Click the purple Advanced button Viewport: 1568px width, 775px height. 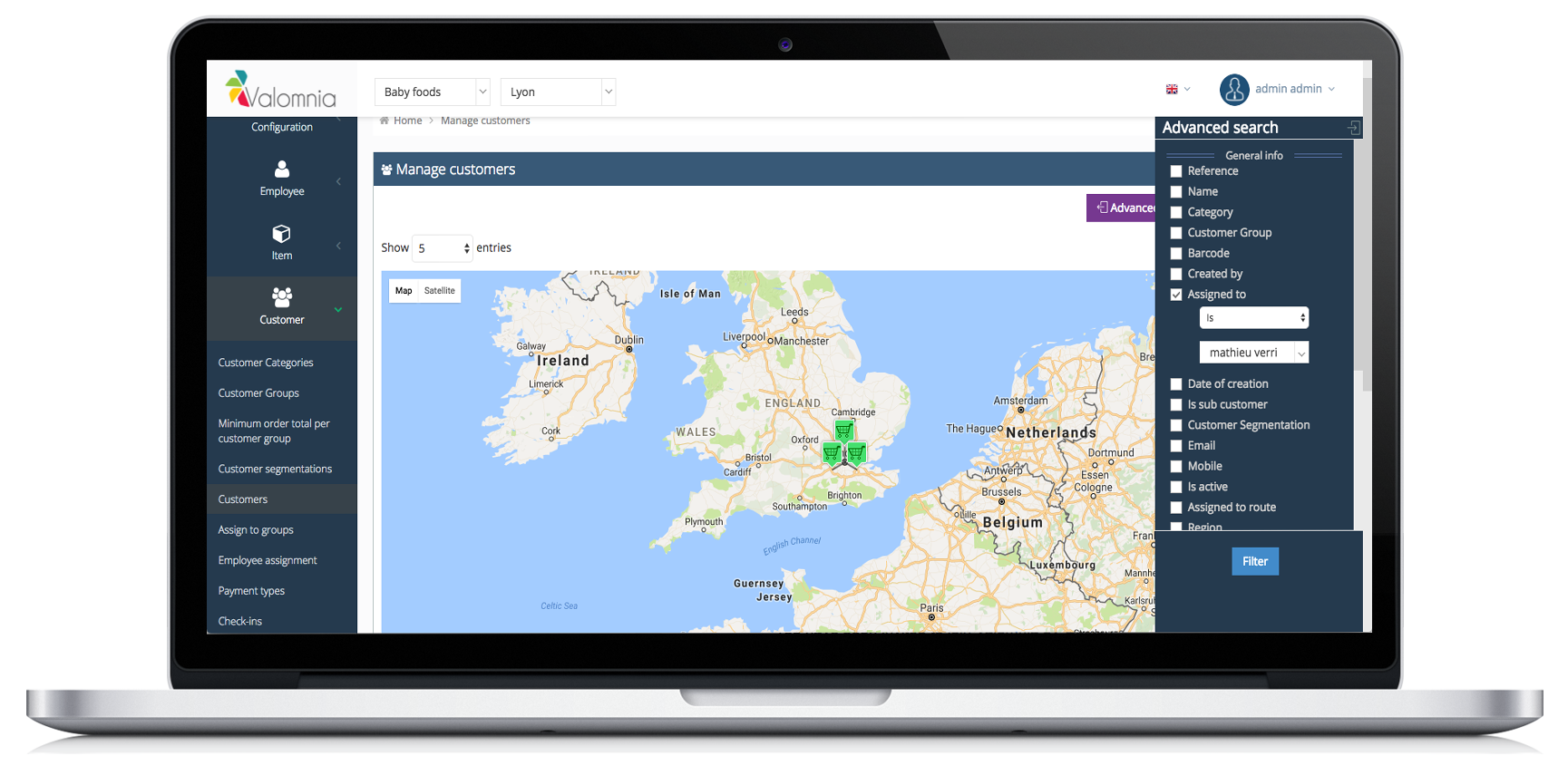click(x=1121, y=208)
